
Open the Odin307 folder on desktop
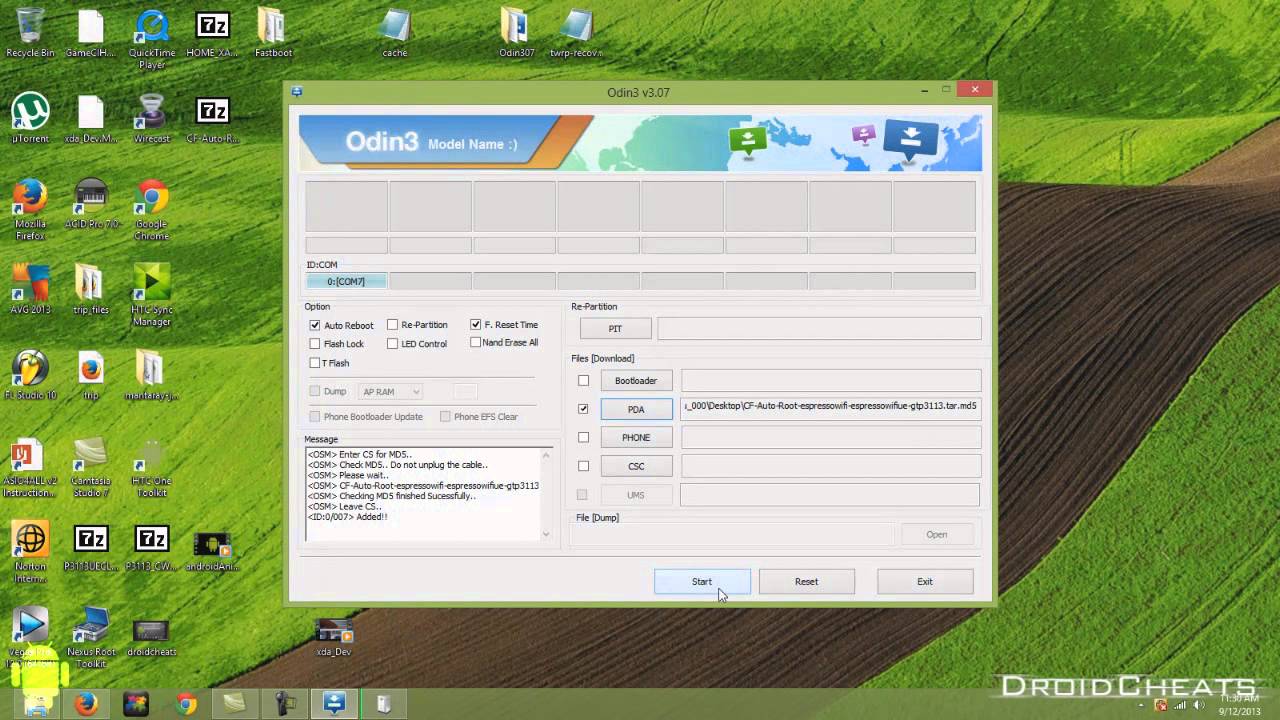(x=517, y=33)
